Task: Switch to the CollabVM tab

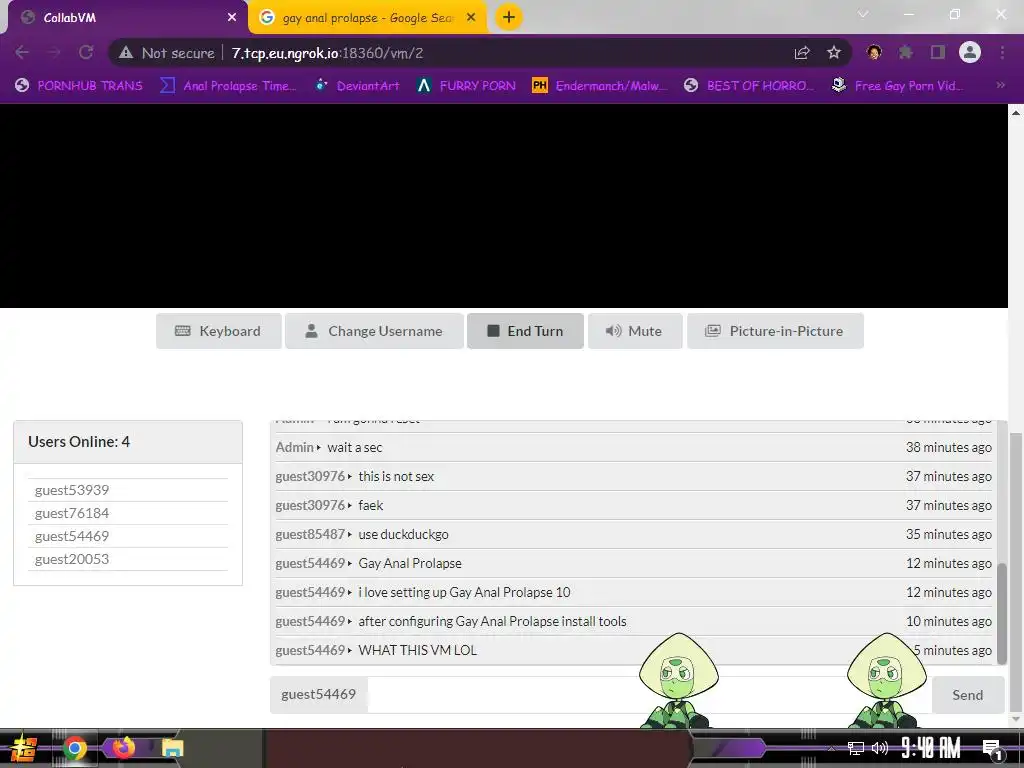Action: pos(124,18)
